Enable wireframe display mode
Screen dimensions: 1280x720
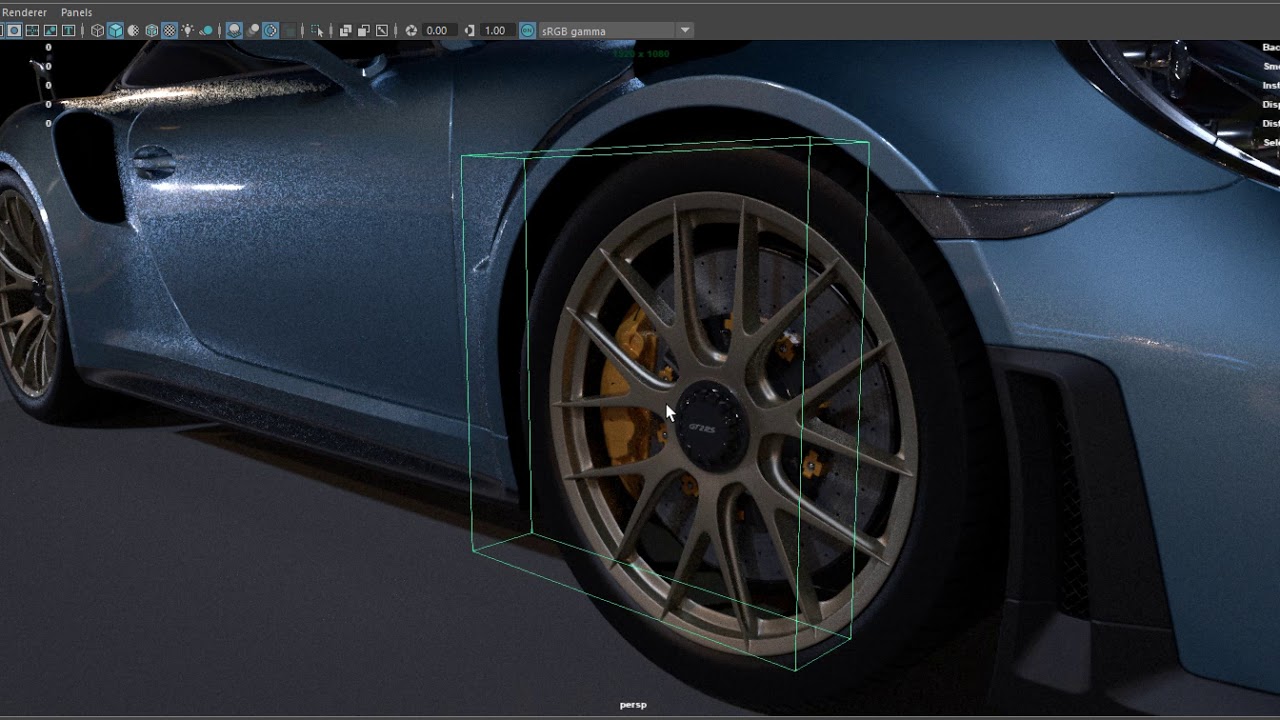click(x=97, y=31)
